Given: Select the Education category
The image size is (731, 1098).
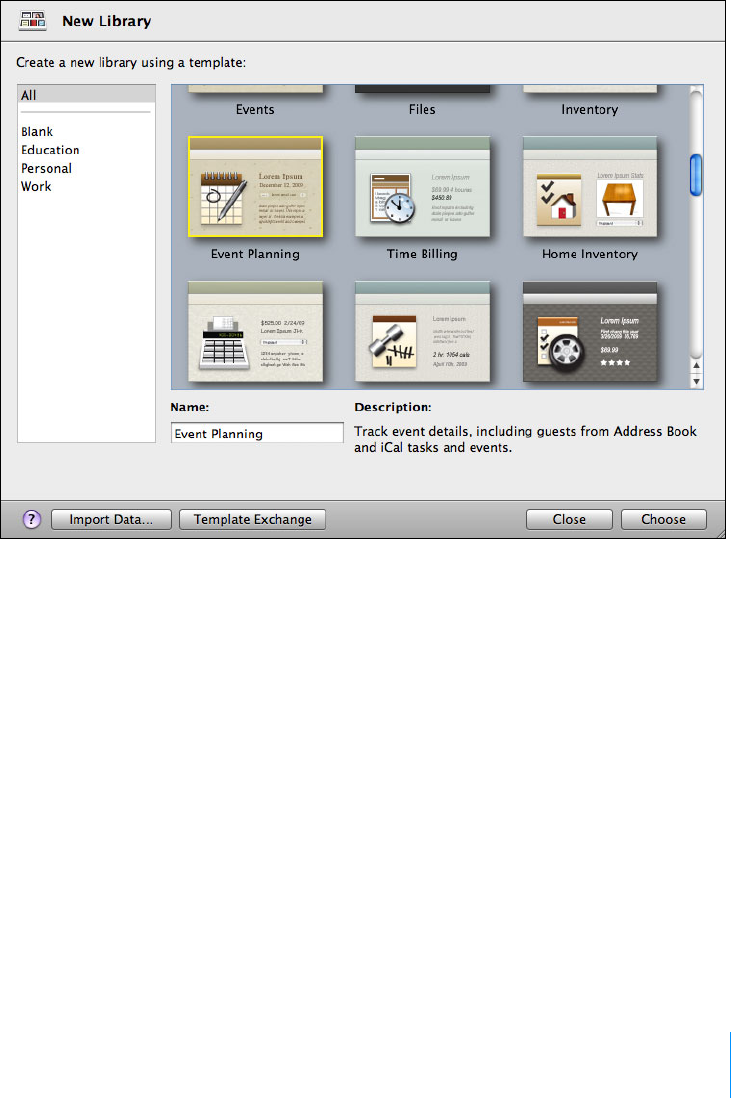Looking at the screenshot, I should [50, 150].
